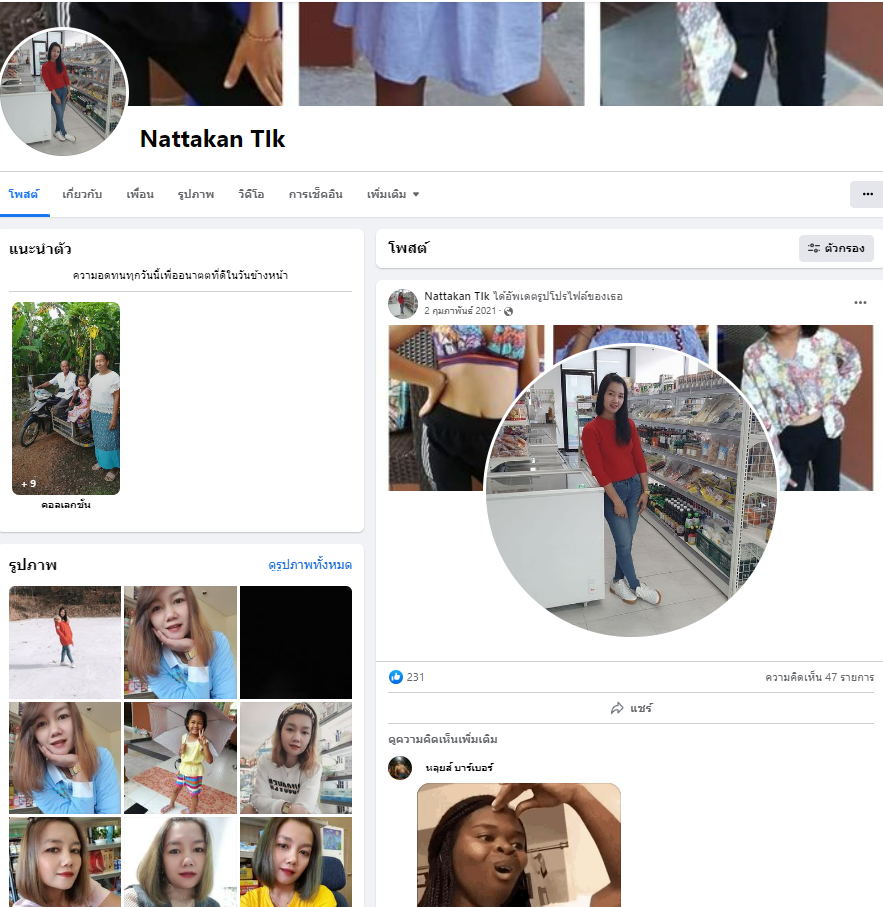
Task: Click commenter name หลุยส์ บาร์เบอร์
Action: (459, 768)
